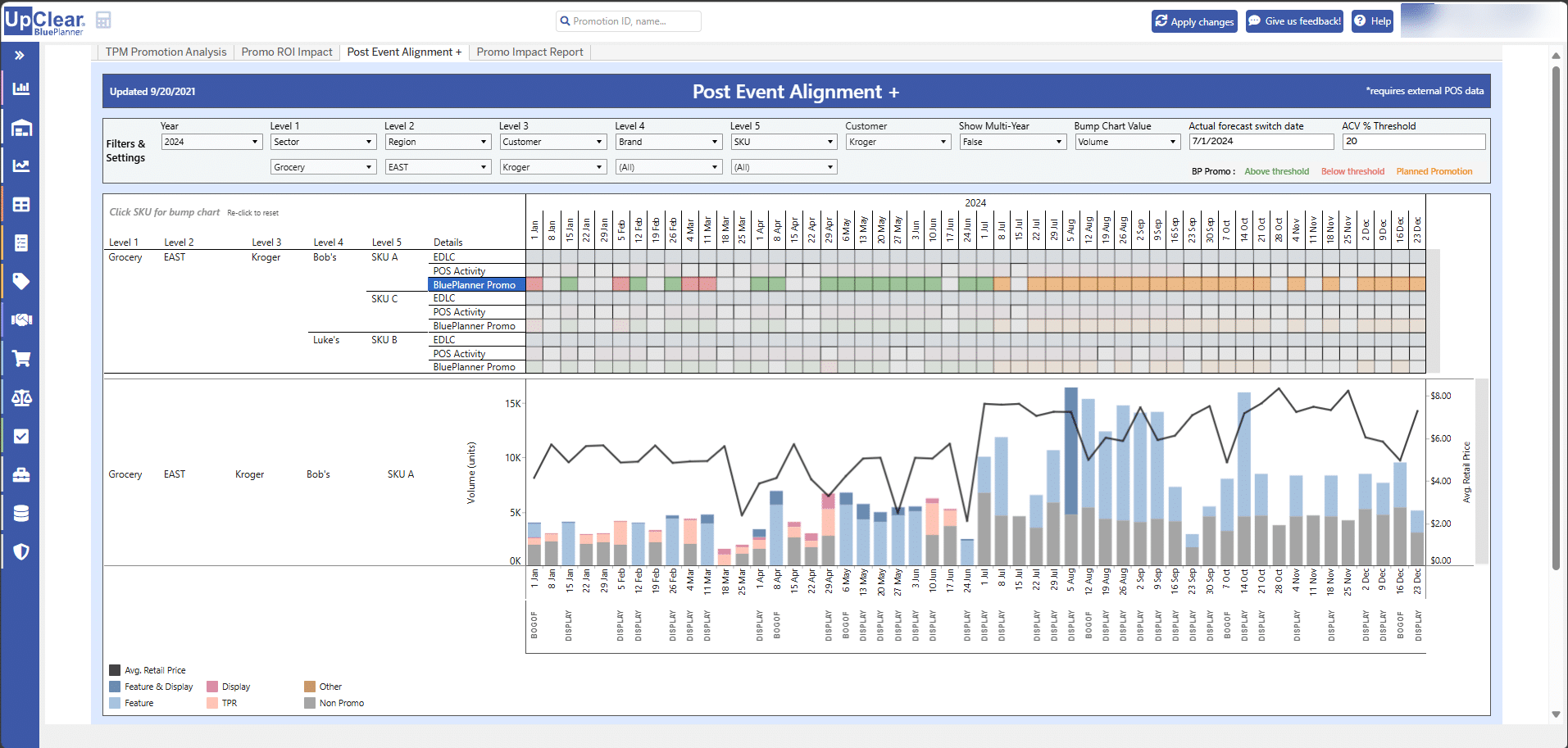Edit the Actual forecast switch date field

pos(1261,141)
